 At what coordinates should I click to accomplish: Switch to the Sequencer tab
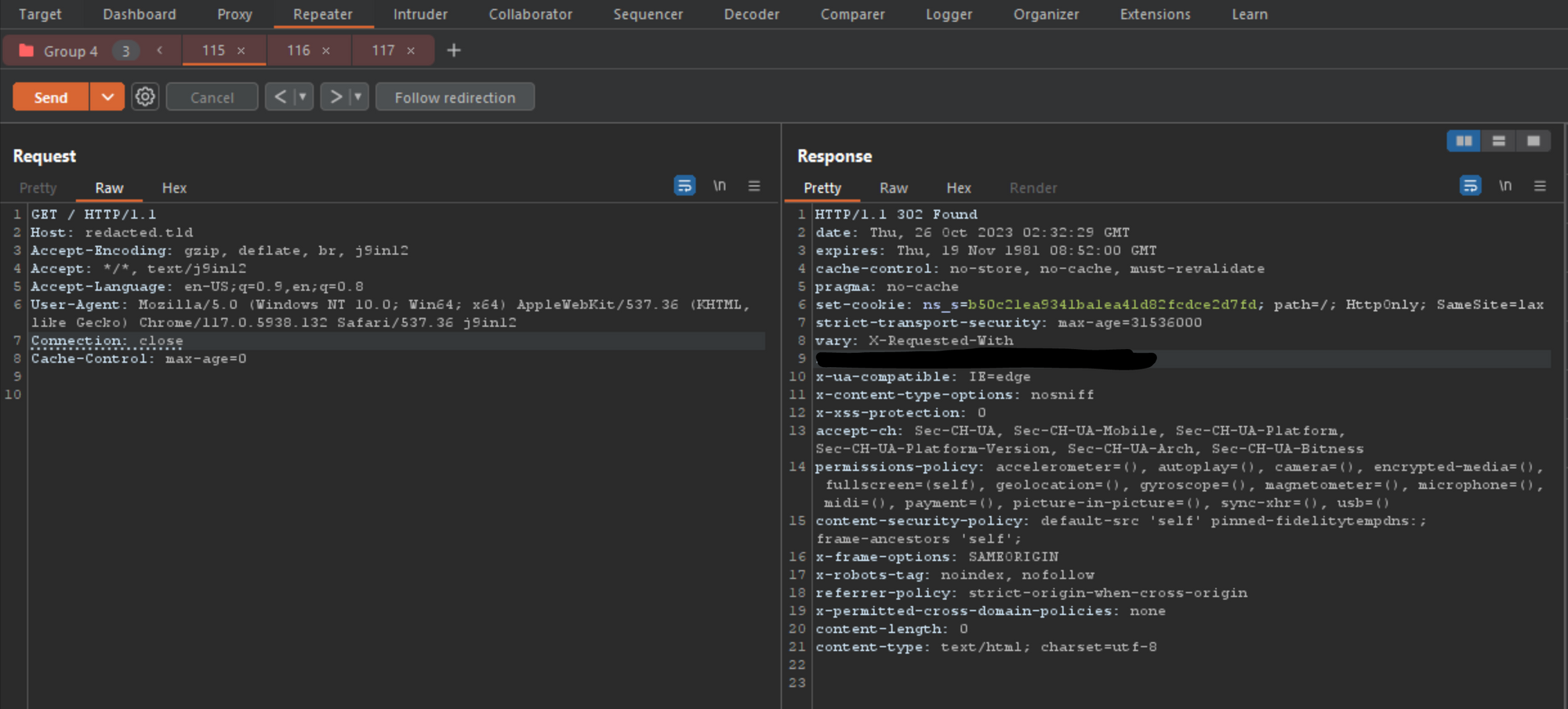click(648, 14)
